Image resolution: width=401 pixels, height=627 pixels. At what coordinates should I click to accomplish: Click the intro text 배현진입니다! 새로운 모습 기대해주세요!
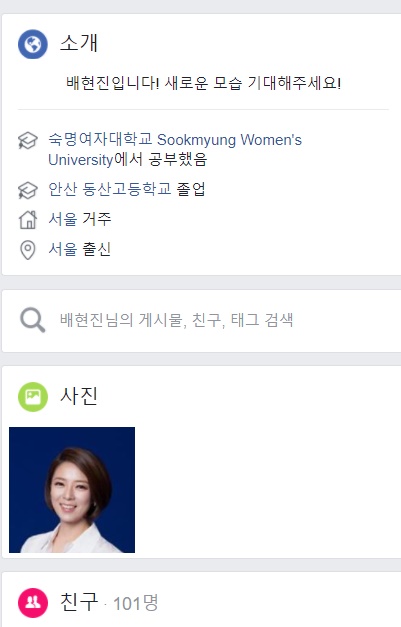point(203,83)
